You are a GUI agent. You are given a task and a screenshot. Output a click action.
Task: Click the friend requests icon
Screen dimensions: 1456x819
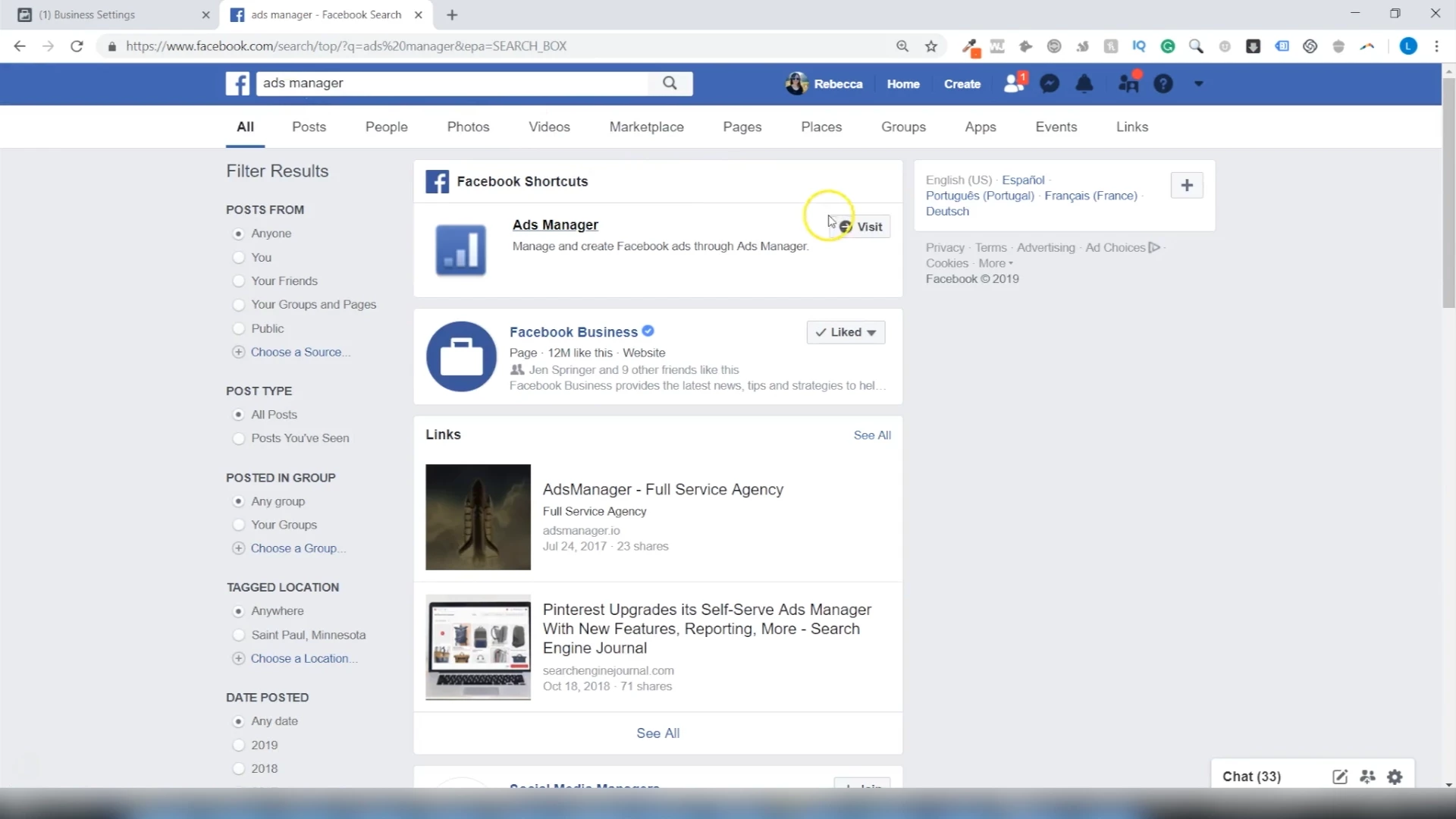click(x=1014, y=84)
